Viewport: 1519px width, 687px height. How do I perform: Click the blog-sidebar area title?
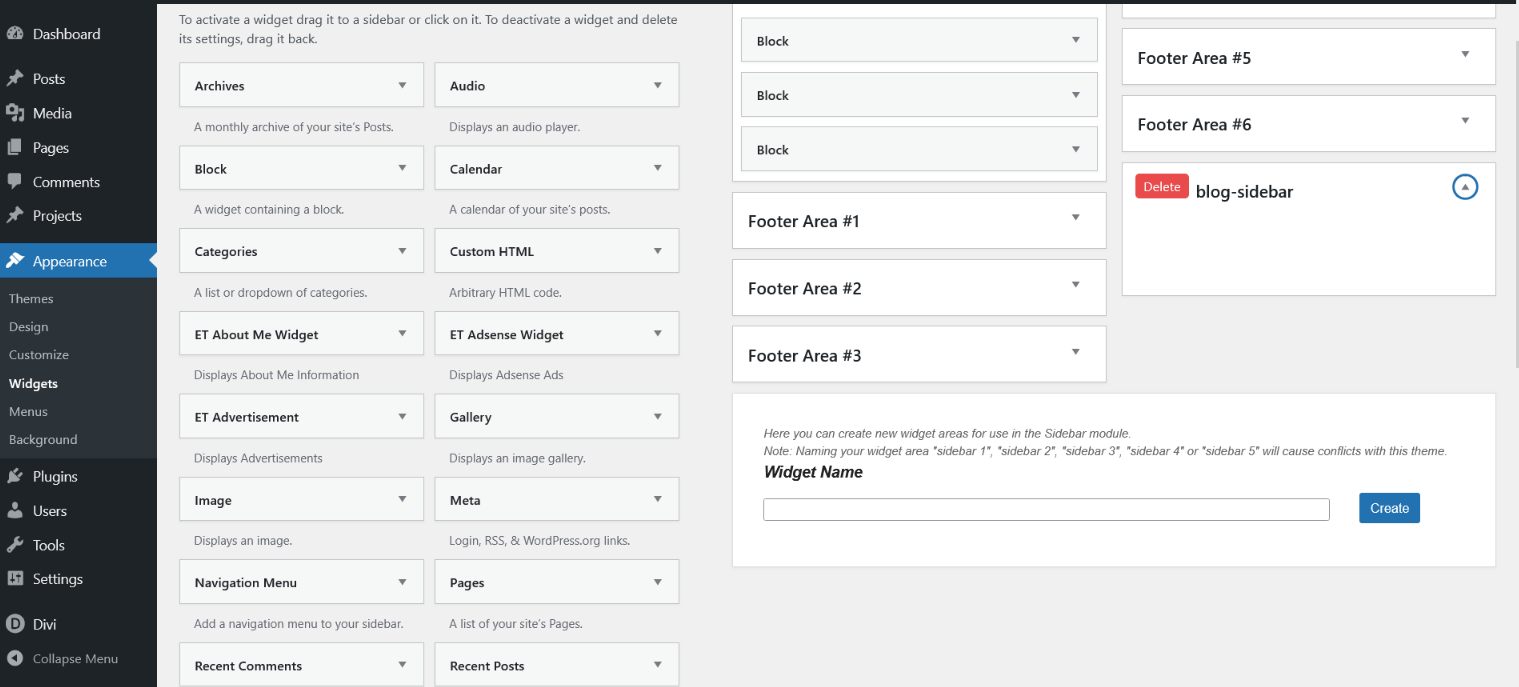[x=1244, y=191]
